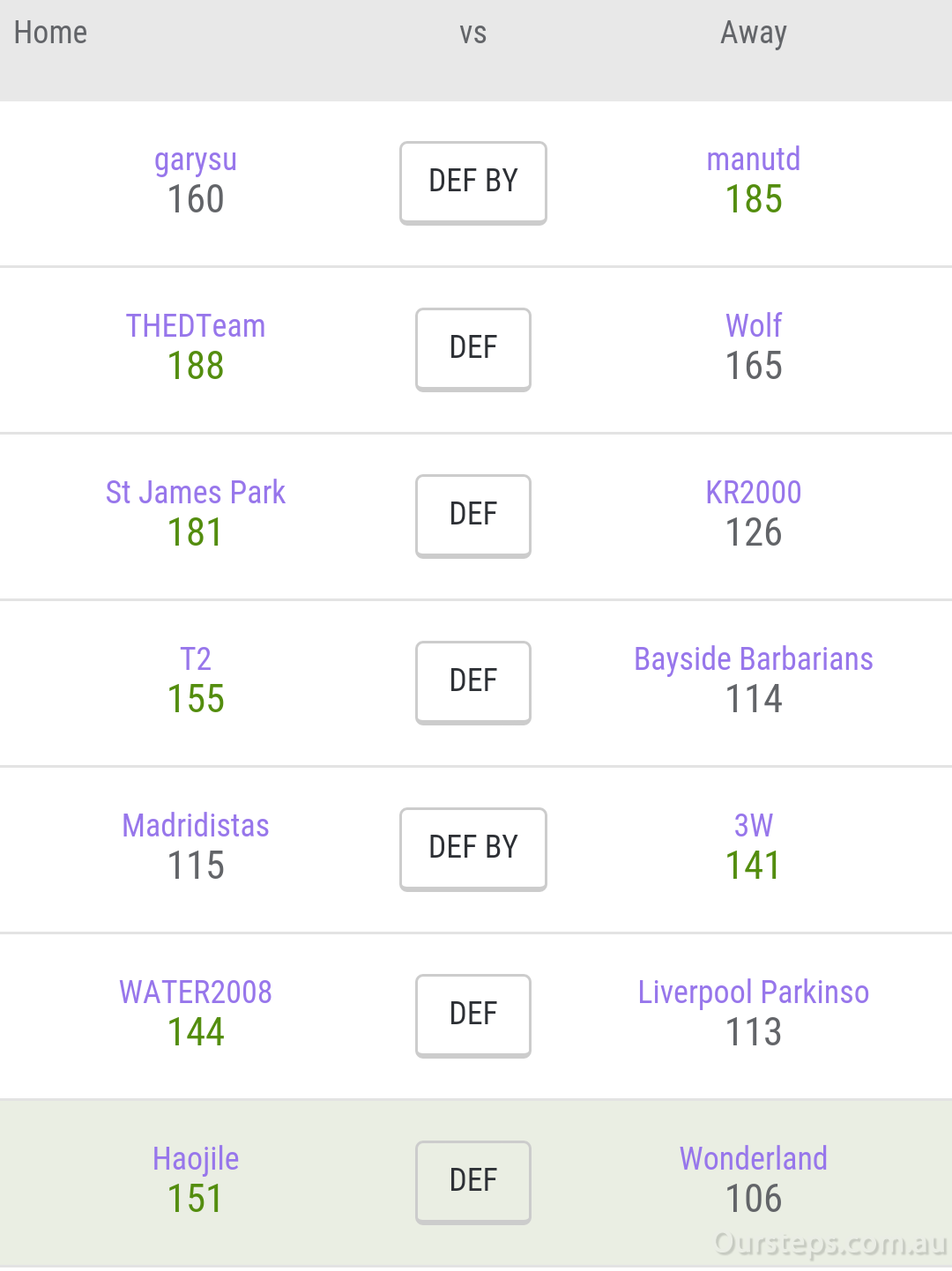Open Liverpool Parkinso team link
This screenshot has height=1271, width=952.
pos(754,993)
